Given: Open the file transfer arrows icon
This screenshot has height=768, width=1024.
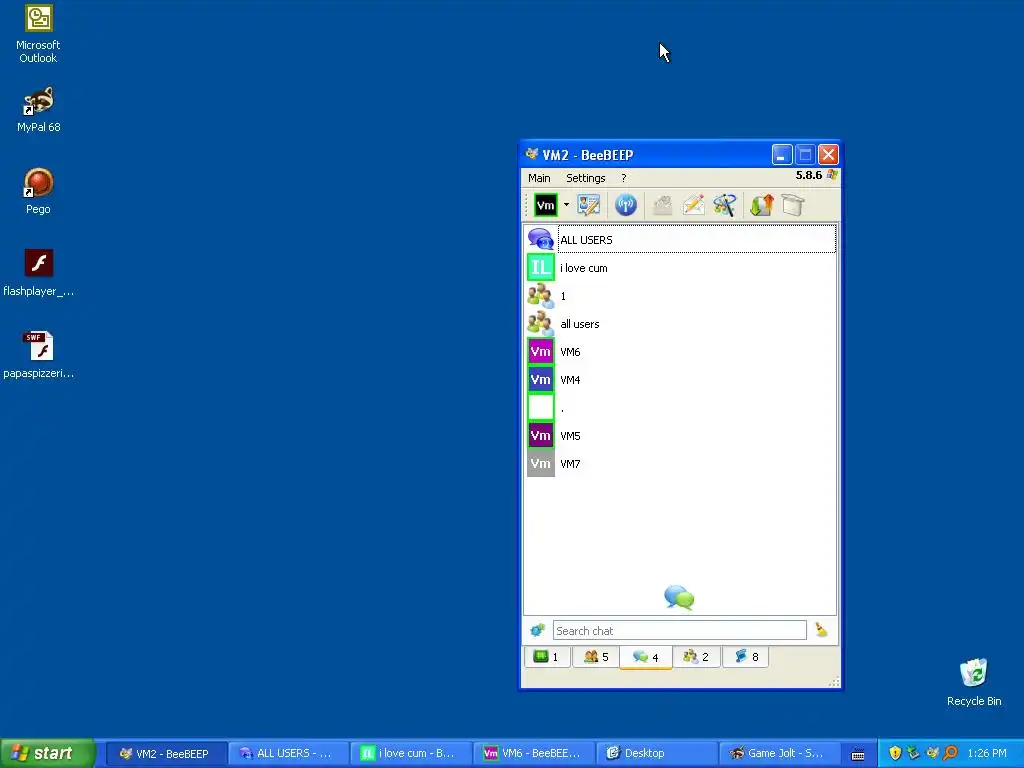Looking at the screenshot, I should (761, 205).
